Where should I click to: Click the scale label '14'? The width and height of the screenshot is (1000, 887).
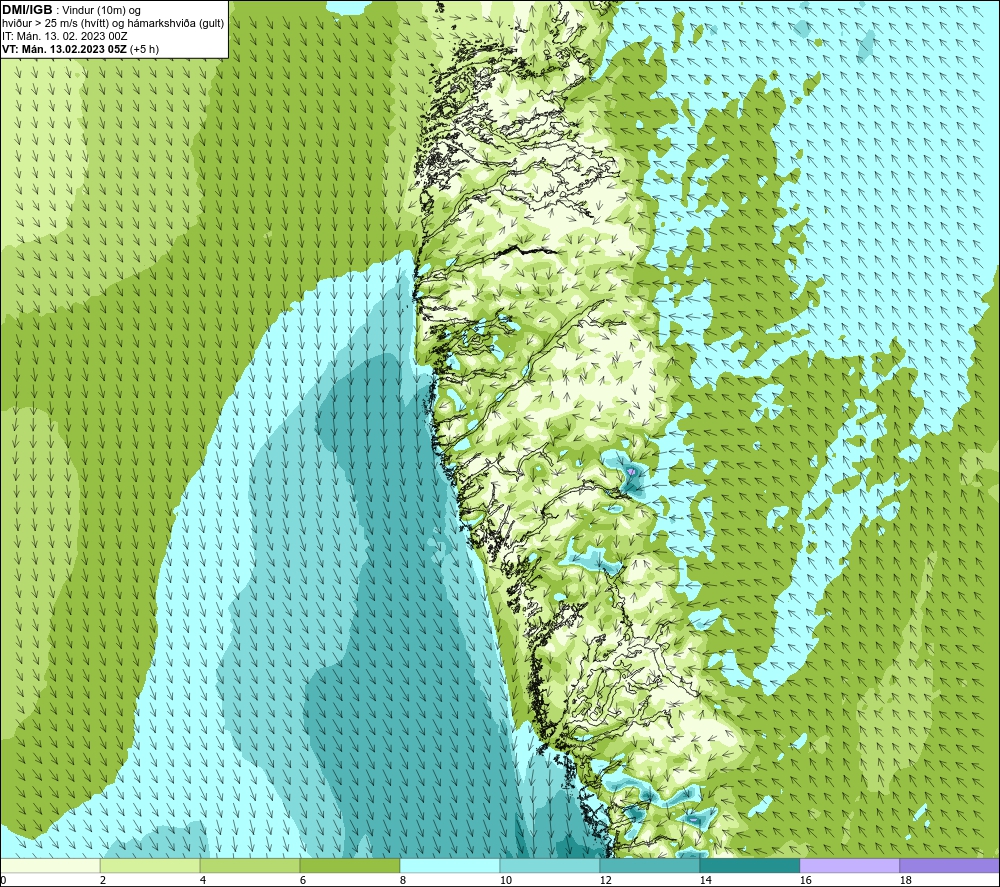(705, 881)
